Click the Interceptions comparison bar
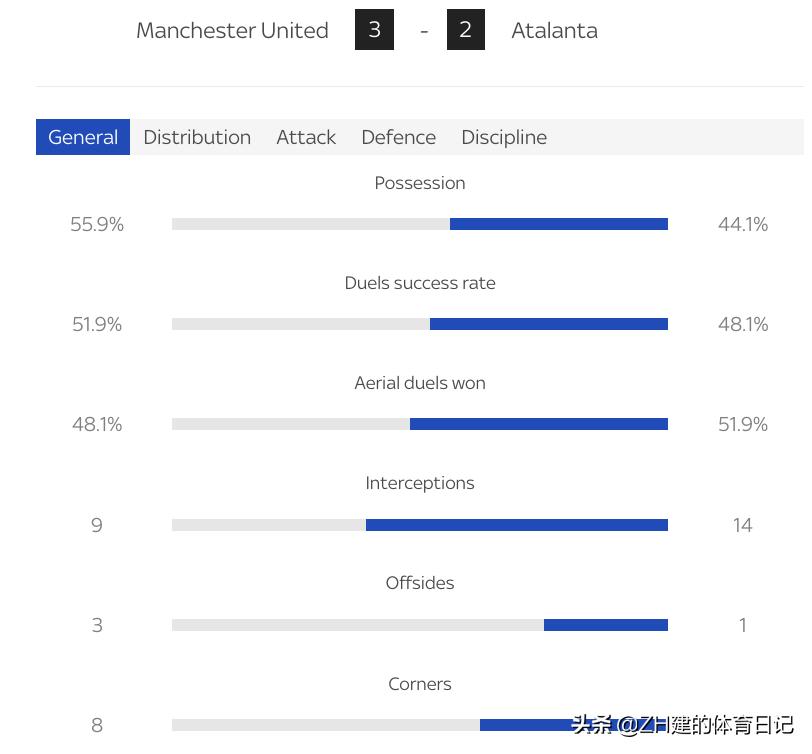812x754 pixels. click(x=420, y=525)
